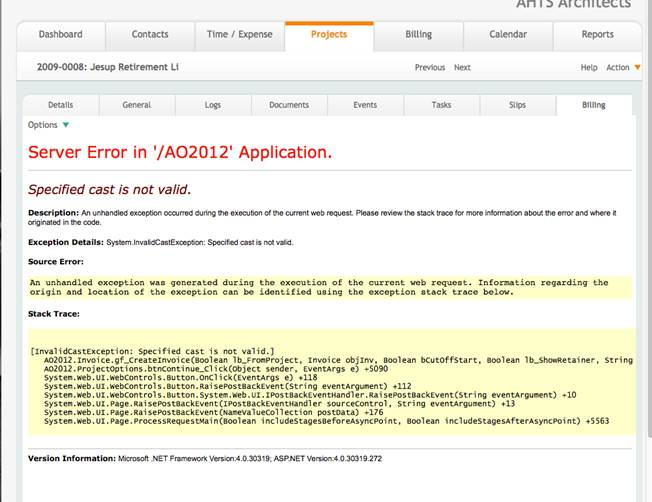Click the Exception Details label
The image size is (652, 502).
66,242
